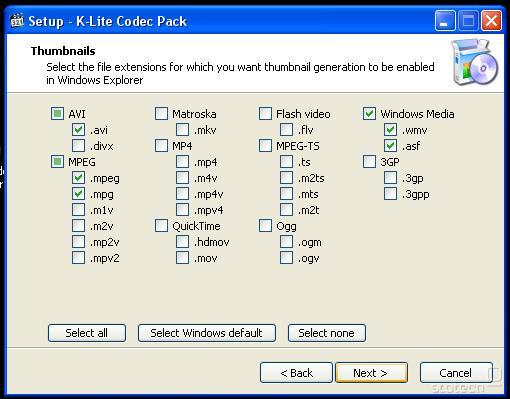
Task: Go back with the Back button
Action: click(296, 373)
